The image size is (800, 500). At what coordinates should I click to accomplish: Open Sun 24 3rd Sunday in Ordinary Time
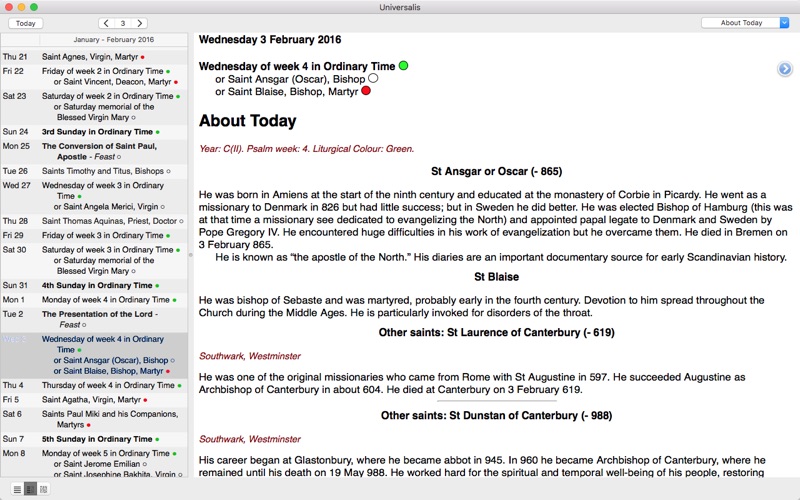tap(94, 132)
